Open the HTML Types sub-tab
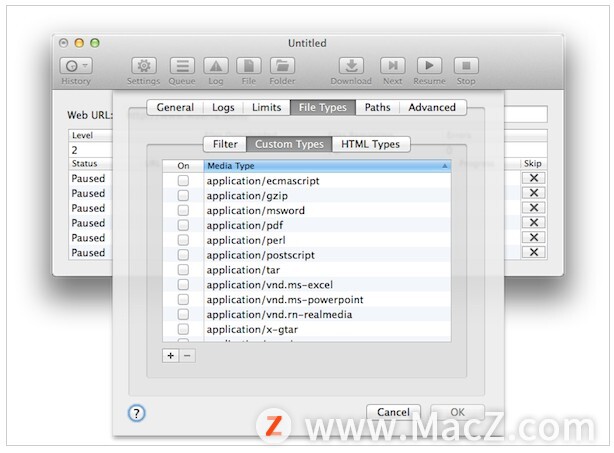 click(370, 144)
